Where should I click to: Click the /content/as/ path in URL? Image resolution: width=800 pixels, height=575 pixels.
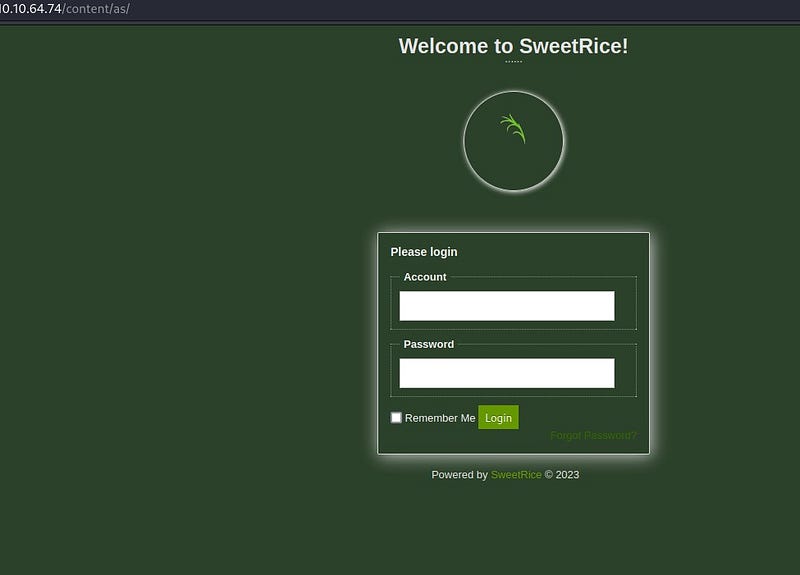click(96, 9)
